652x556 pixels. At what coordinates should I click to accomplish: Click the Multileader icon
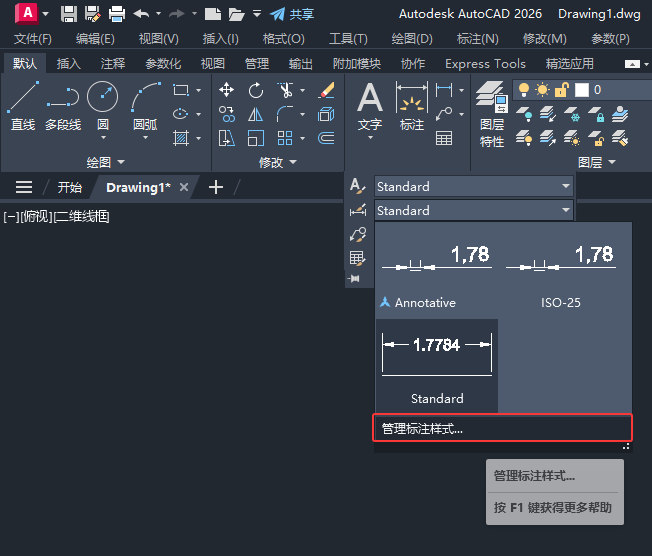(444, 114)
